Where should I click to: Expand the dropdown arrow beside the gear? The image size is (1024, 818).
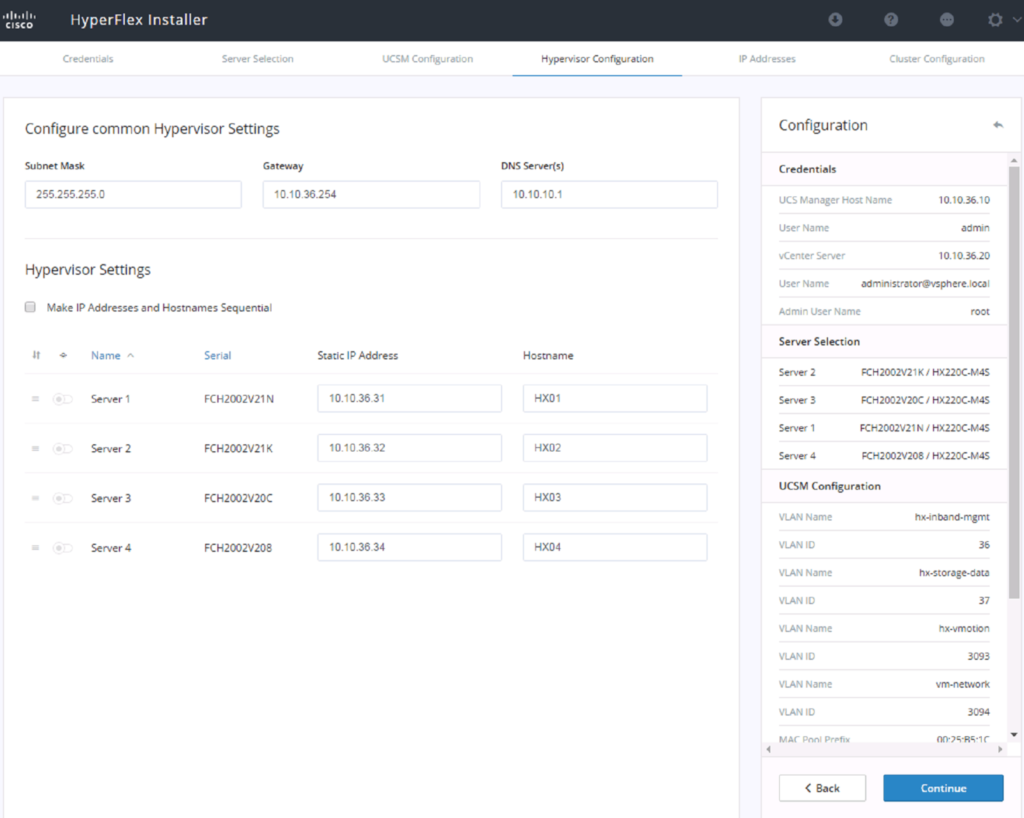click(1016, 20)
